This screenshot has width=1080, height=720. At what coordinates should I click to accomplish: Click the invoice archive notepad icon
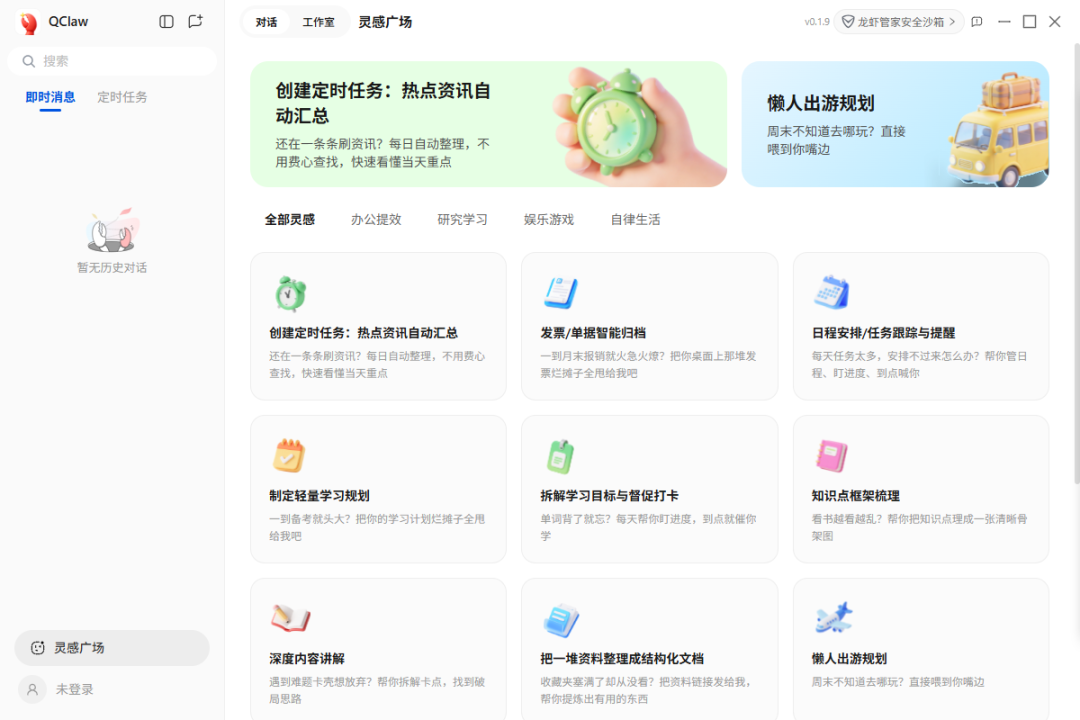(x=561, y=293)
